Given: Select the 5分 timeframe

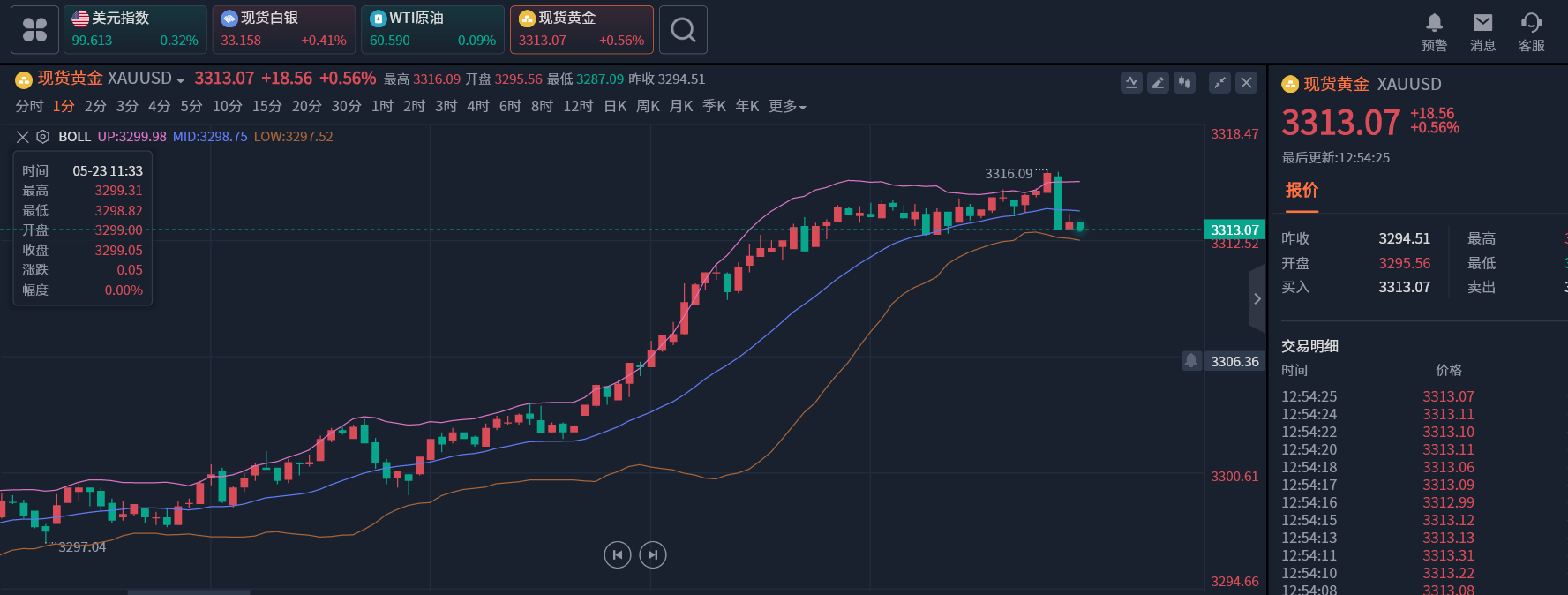Looking at the screenshot, I should pyautogui.click(x=191, y=106).
